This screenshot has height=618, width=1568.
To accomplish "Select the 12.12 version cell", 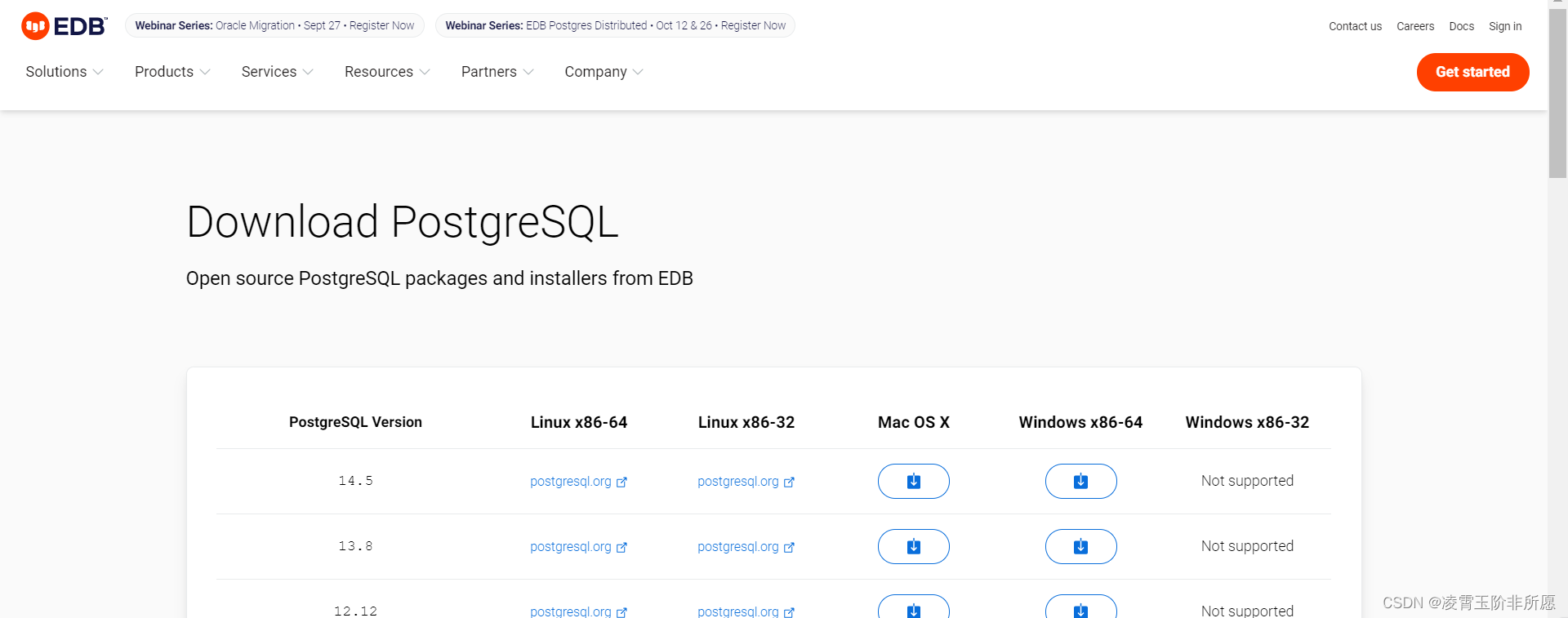I will point(355,611).
